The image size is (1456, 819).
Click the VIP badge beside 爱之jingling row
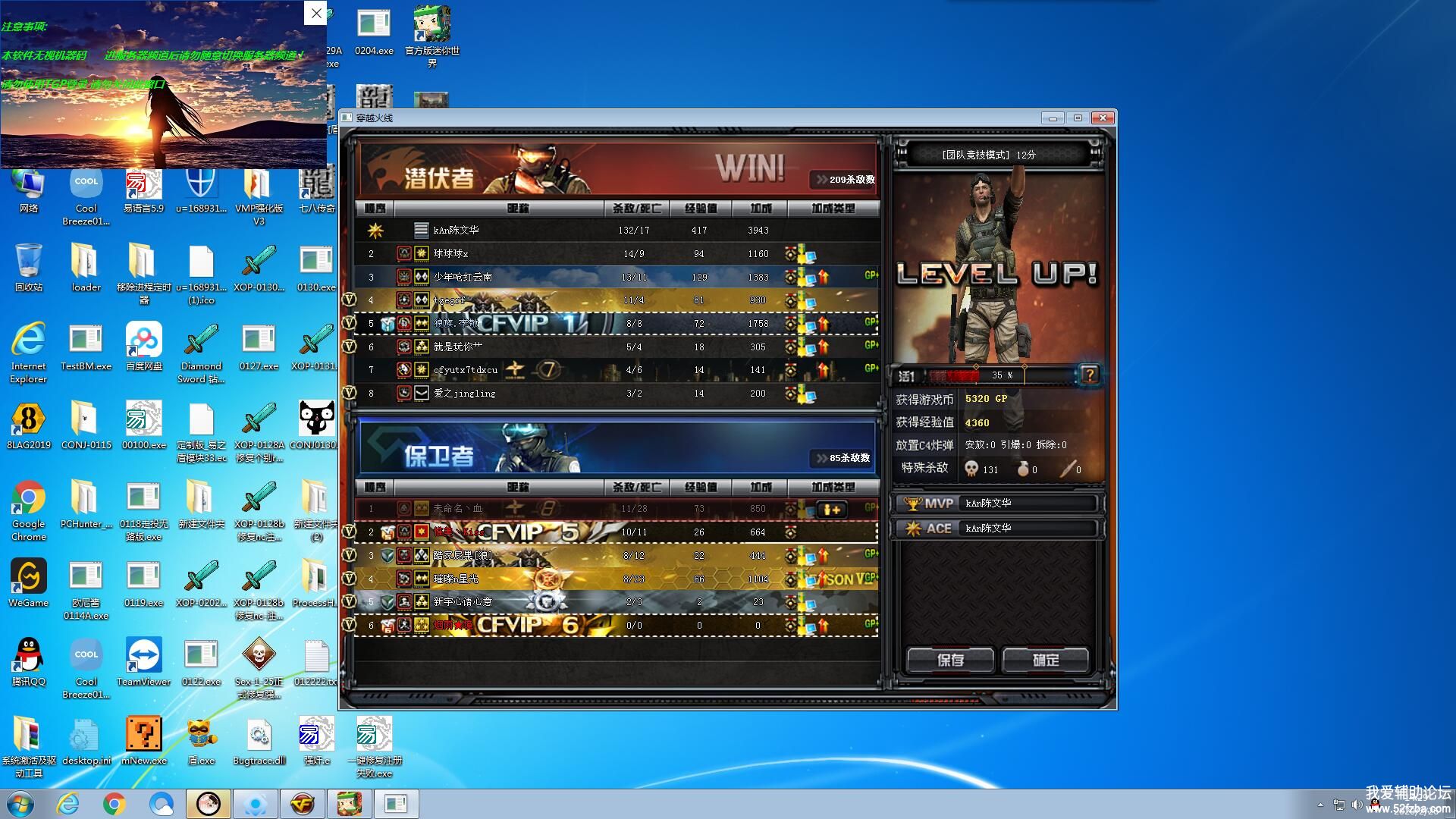(349, 393)
